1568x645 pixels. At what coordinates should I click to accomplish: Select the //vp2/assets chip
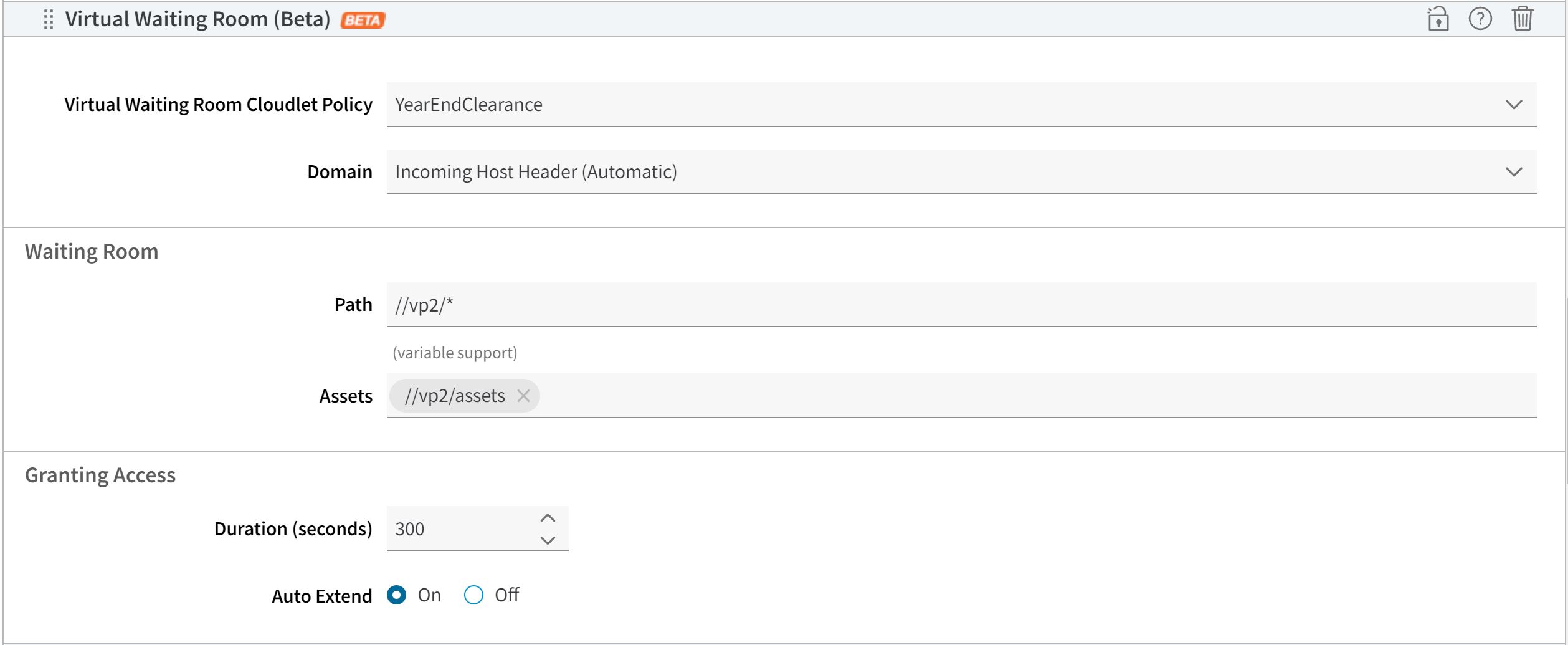click(455, 396)
